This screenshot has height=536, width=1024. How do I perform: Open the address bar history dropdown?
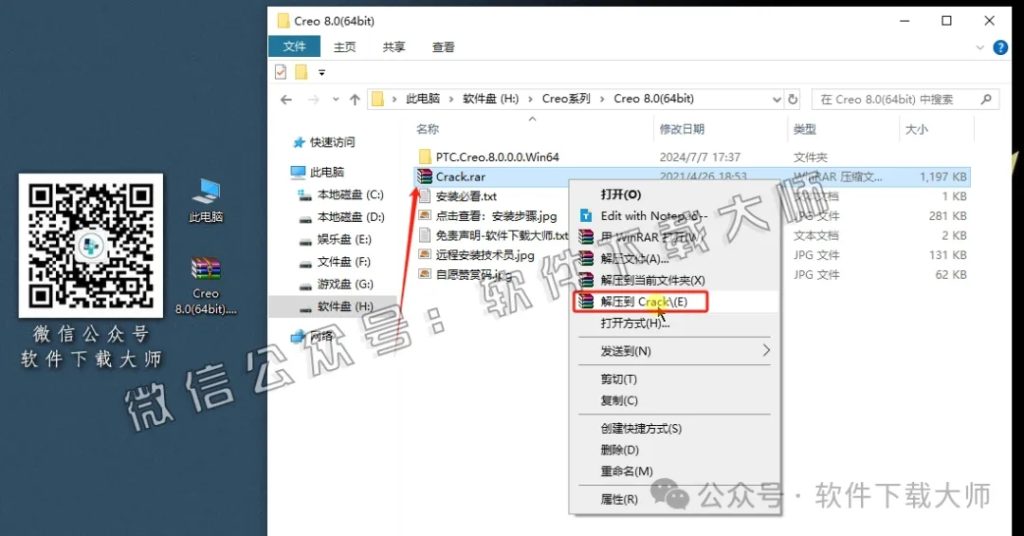click(x=776, y=100)
